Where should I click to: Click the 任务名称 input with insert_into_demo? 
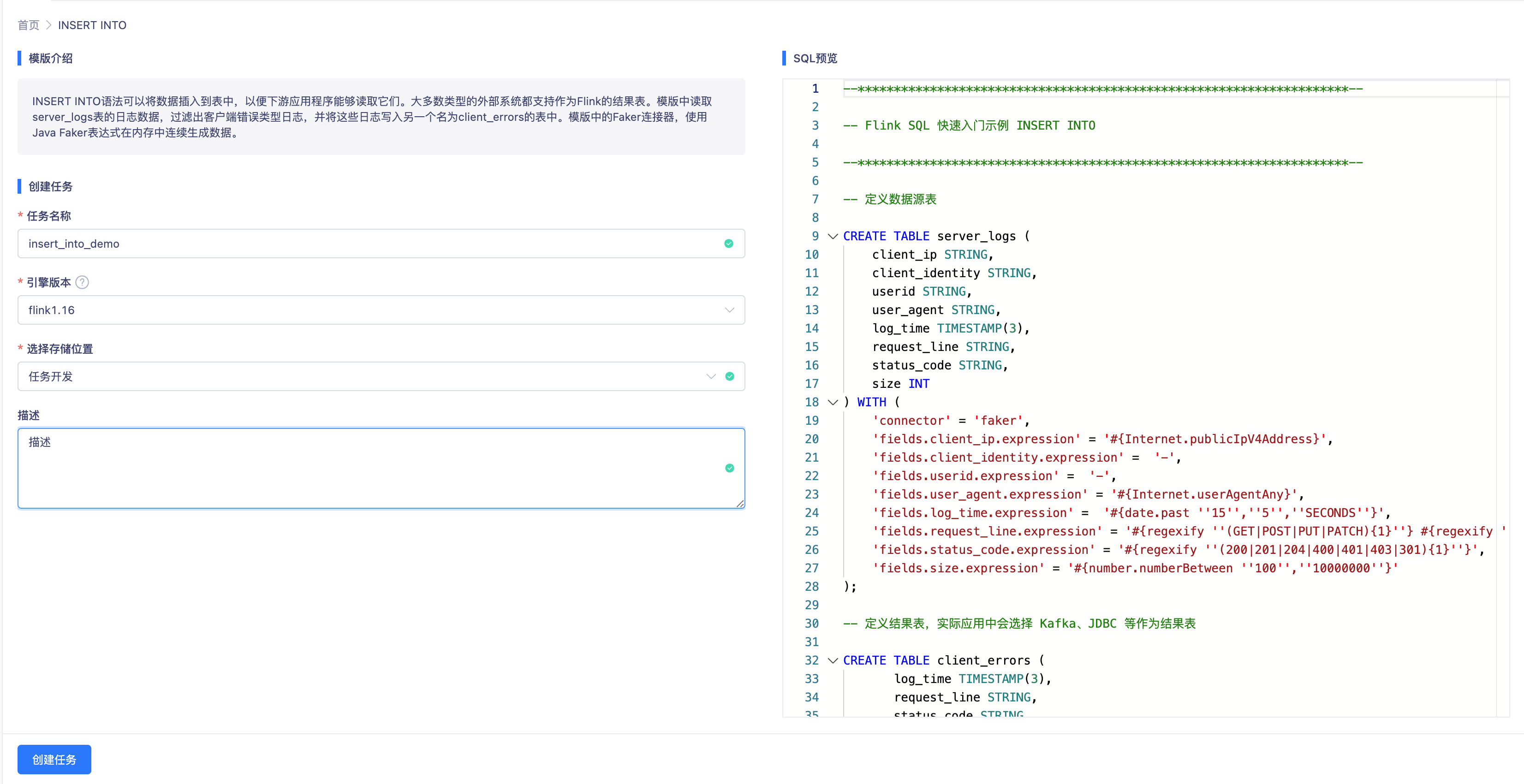[381, 244]
